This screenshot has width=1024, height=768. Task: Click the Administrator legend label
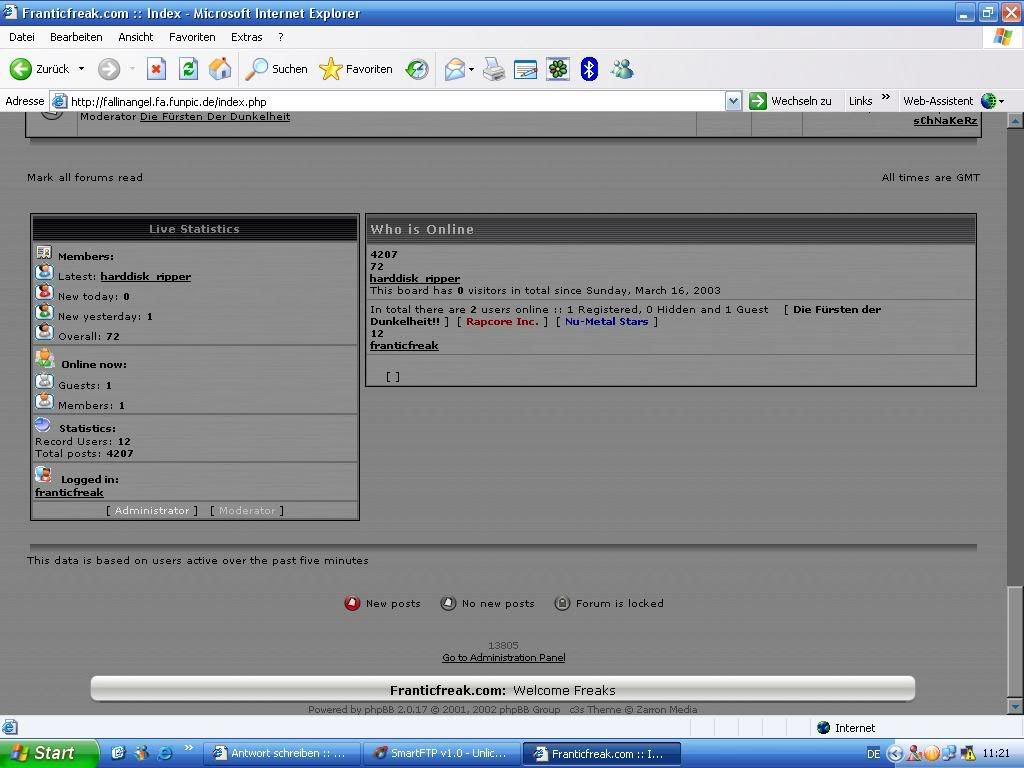pos(152,510)
